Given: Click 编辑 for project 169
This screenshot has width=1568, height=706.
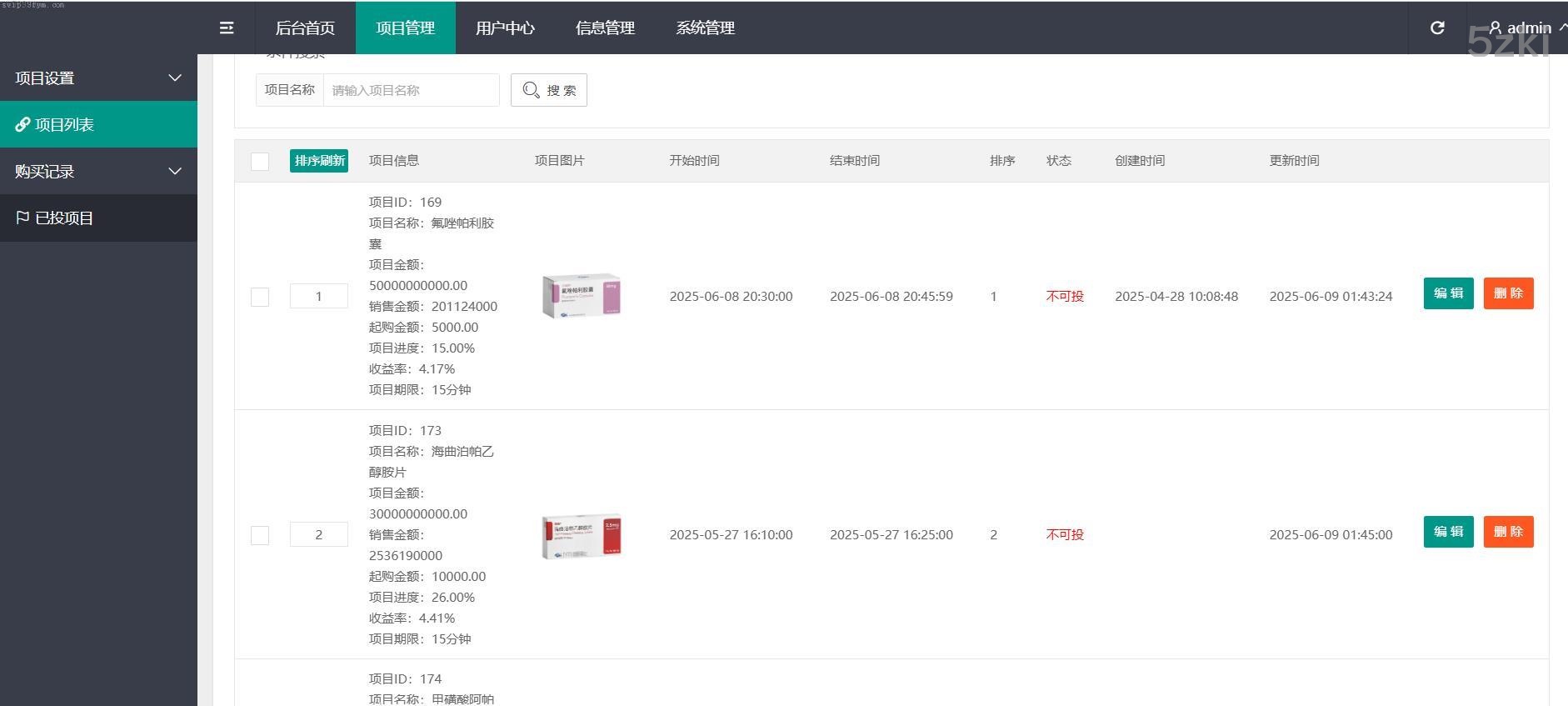Looking at the screenshot, I should coord(1449,293).
